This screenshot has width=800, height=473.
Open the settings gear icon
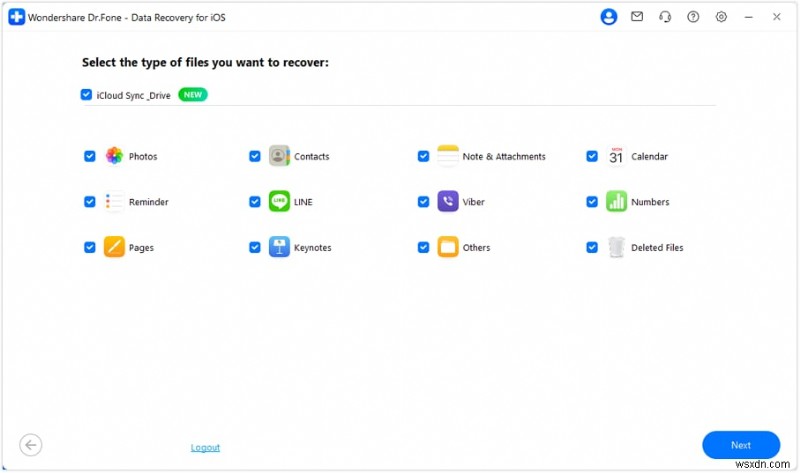click(721, 17)
